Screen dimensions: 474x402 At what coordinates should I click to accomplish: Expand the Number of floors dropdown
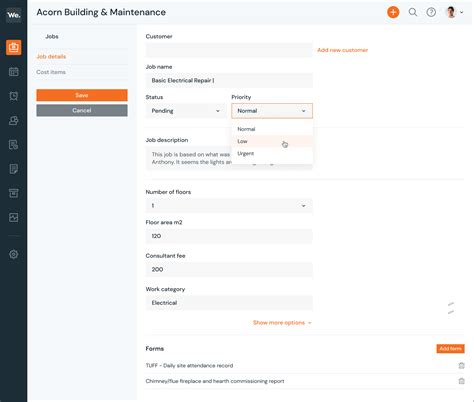[x=229, y=206]
